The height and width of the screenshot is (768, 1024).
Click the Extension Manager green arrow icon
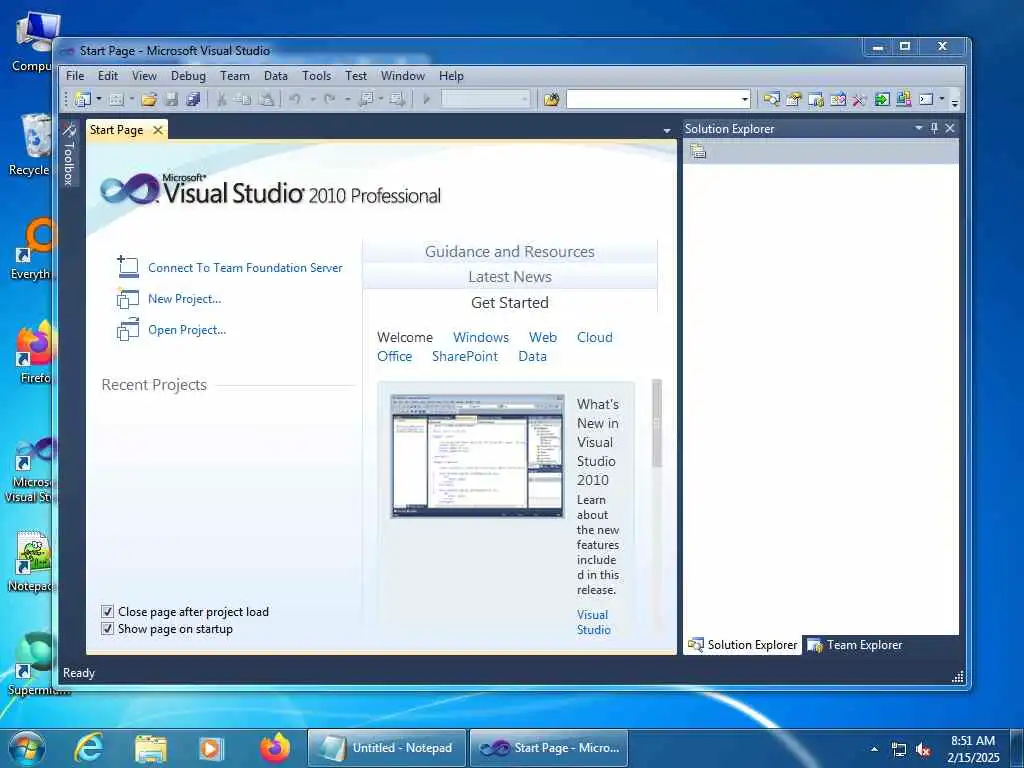[882, 99]
